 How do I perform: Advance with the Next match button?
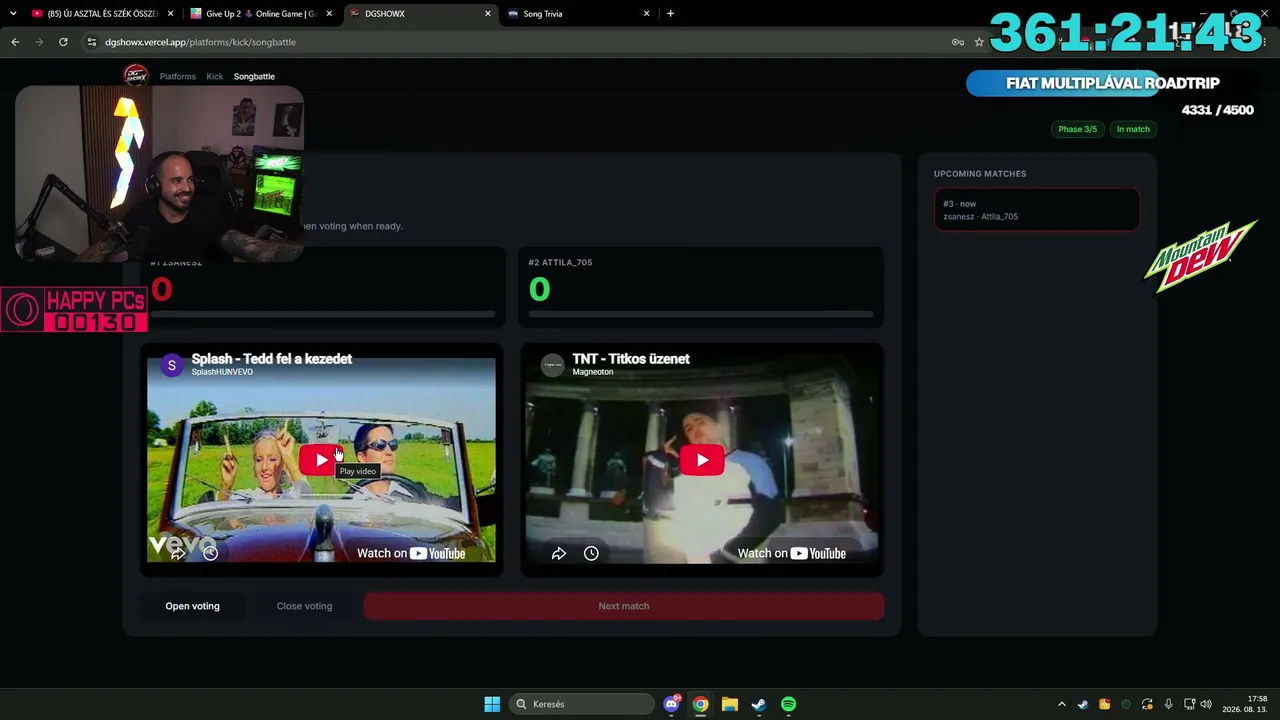tap(624, 606)
